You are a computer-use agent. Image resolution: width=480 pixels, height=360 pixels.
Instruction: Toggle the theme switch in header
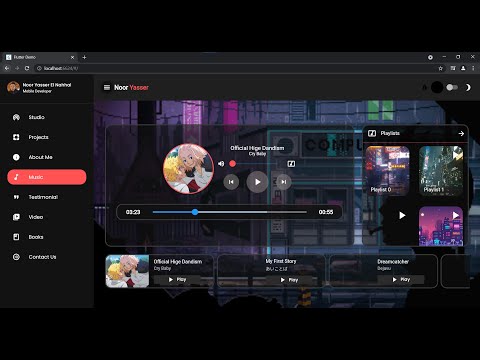452,87
